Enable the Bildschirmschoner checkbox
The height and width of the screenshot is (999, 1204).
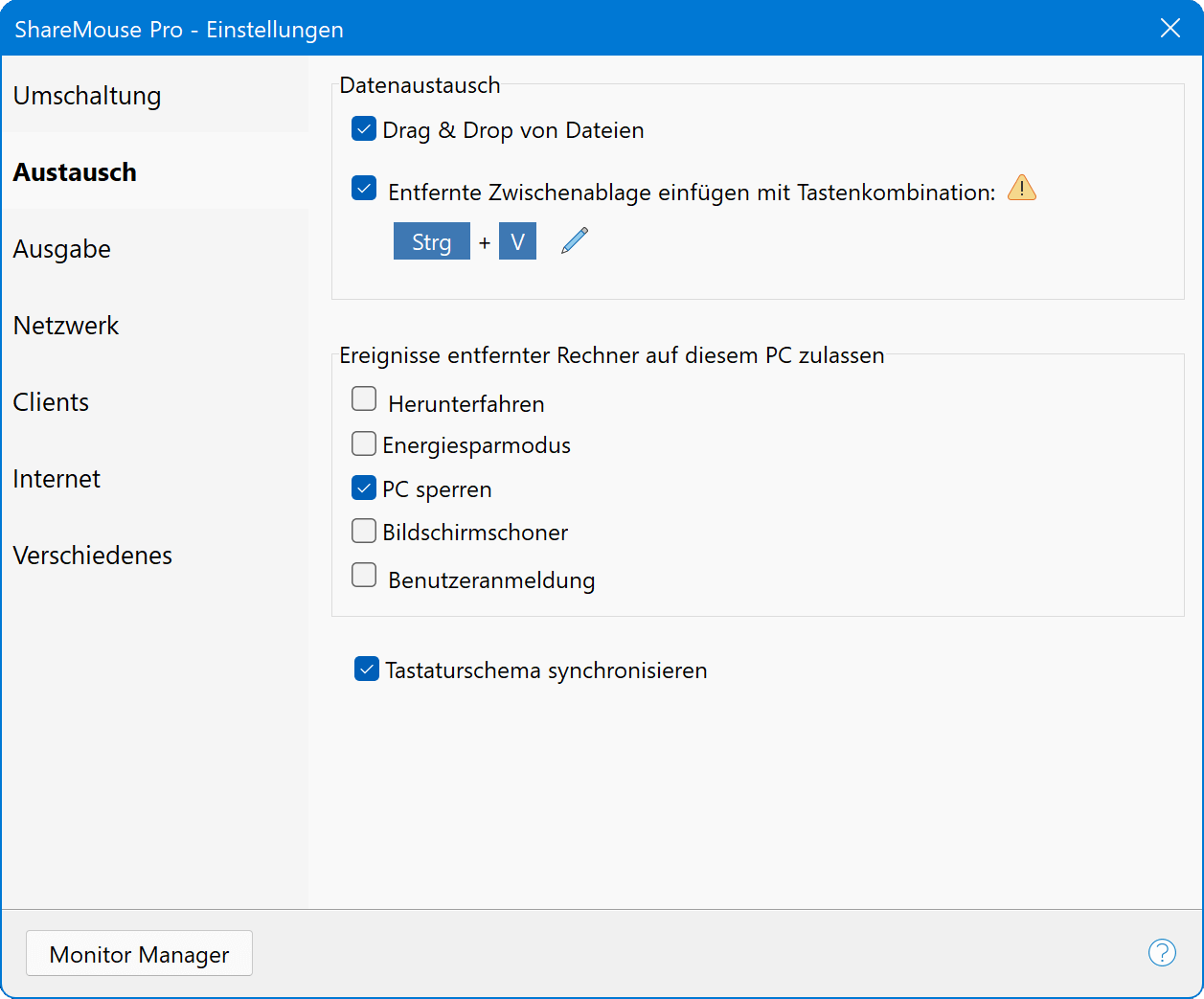coord(364,531)
